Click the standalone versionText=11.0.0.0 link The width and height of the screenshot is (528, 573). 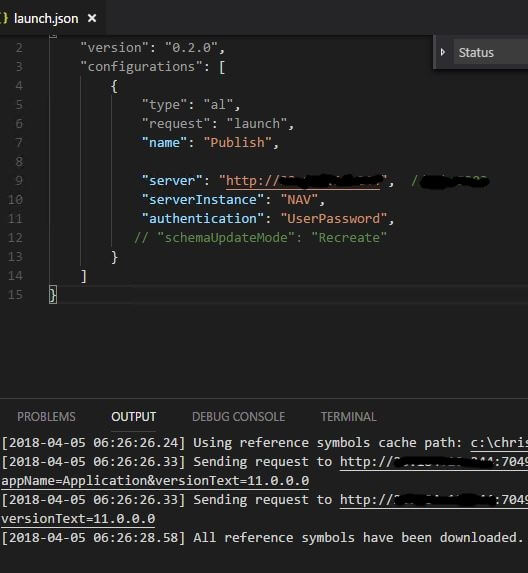78,519
